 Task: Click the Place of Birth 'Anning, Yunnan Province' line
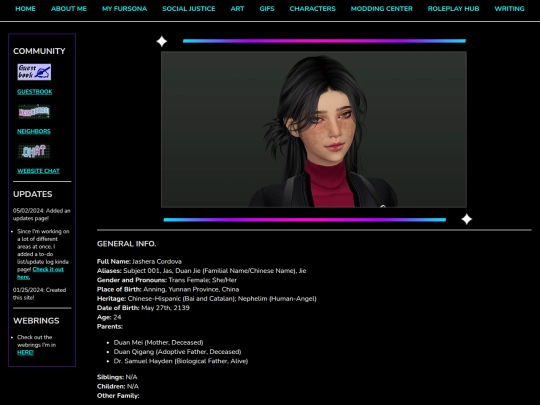pyautogui.click(x=168, y=289)
